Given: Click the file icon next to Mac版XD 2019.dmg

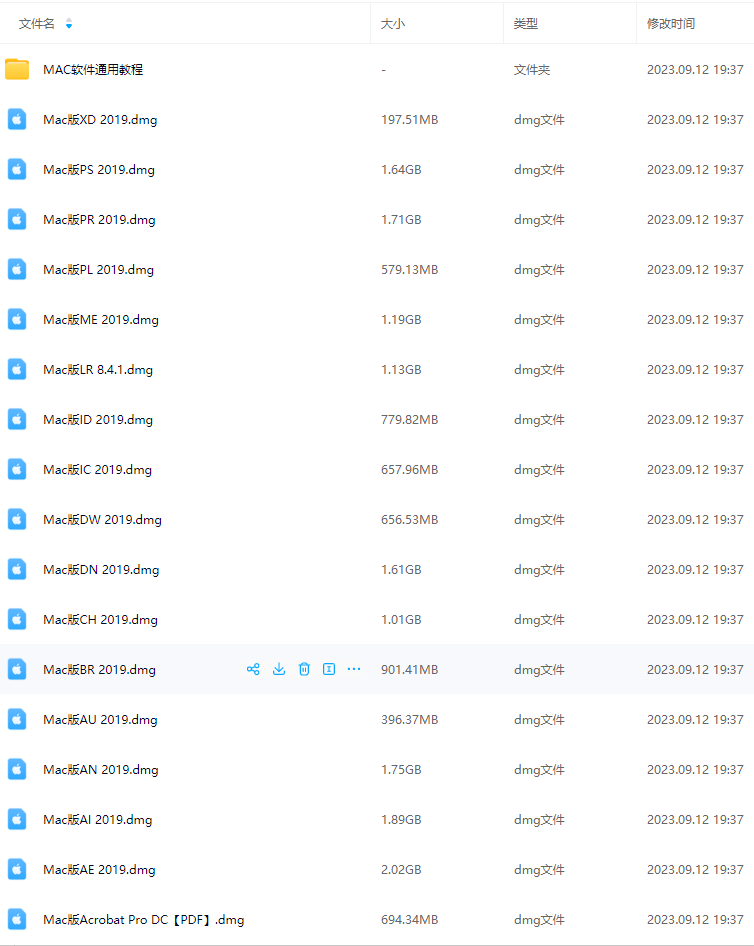Looking at the screenshot, I should 17,119.
